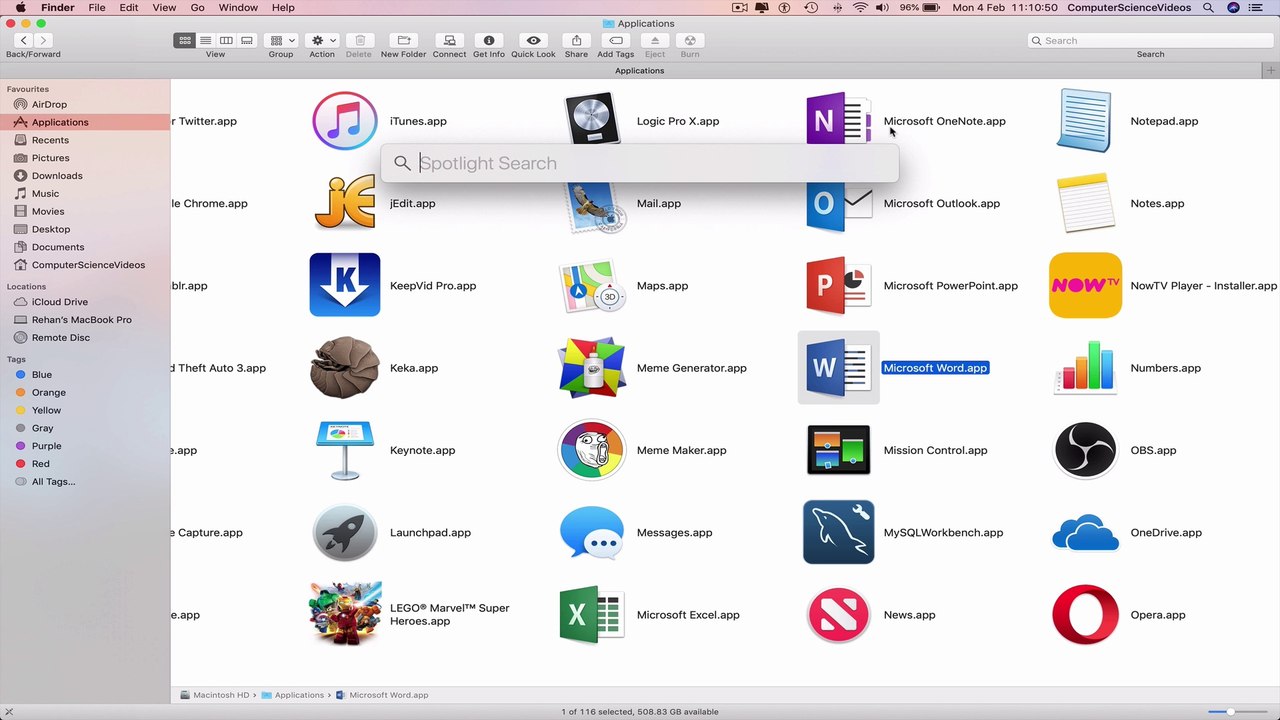Select the Microsoft Excel app icon
Viewport: 1280px width, 720px height.
click(x=592, y=615)
